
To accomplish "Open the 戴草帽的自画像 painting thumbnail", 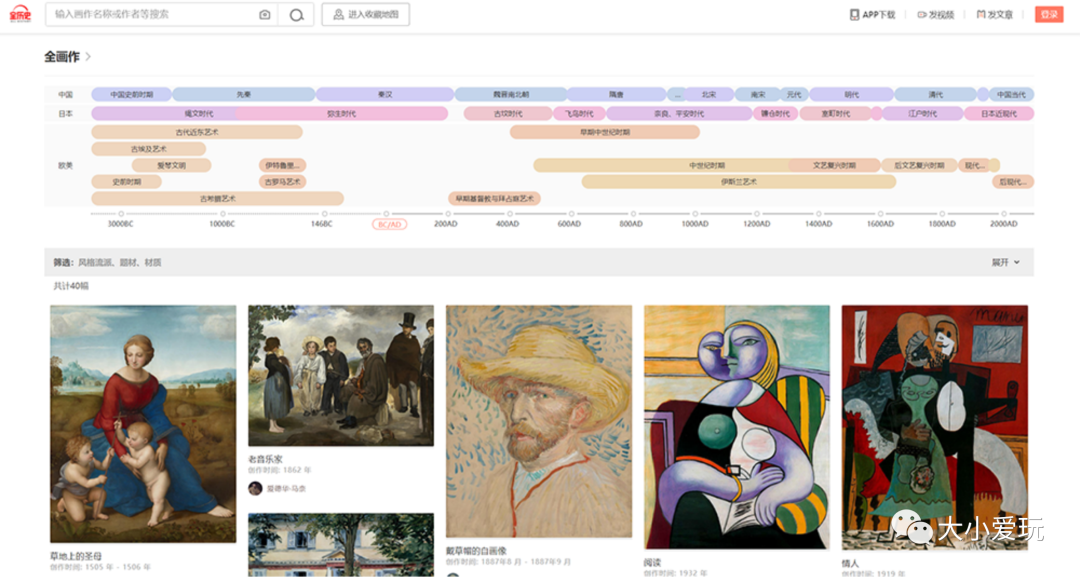I will point(539,421).
